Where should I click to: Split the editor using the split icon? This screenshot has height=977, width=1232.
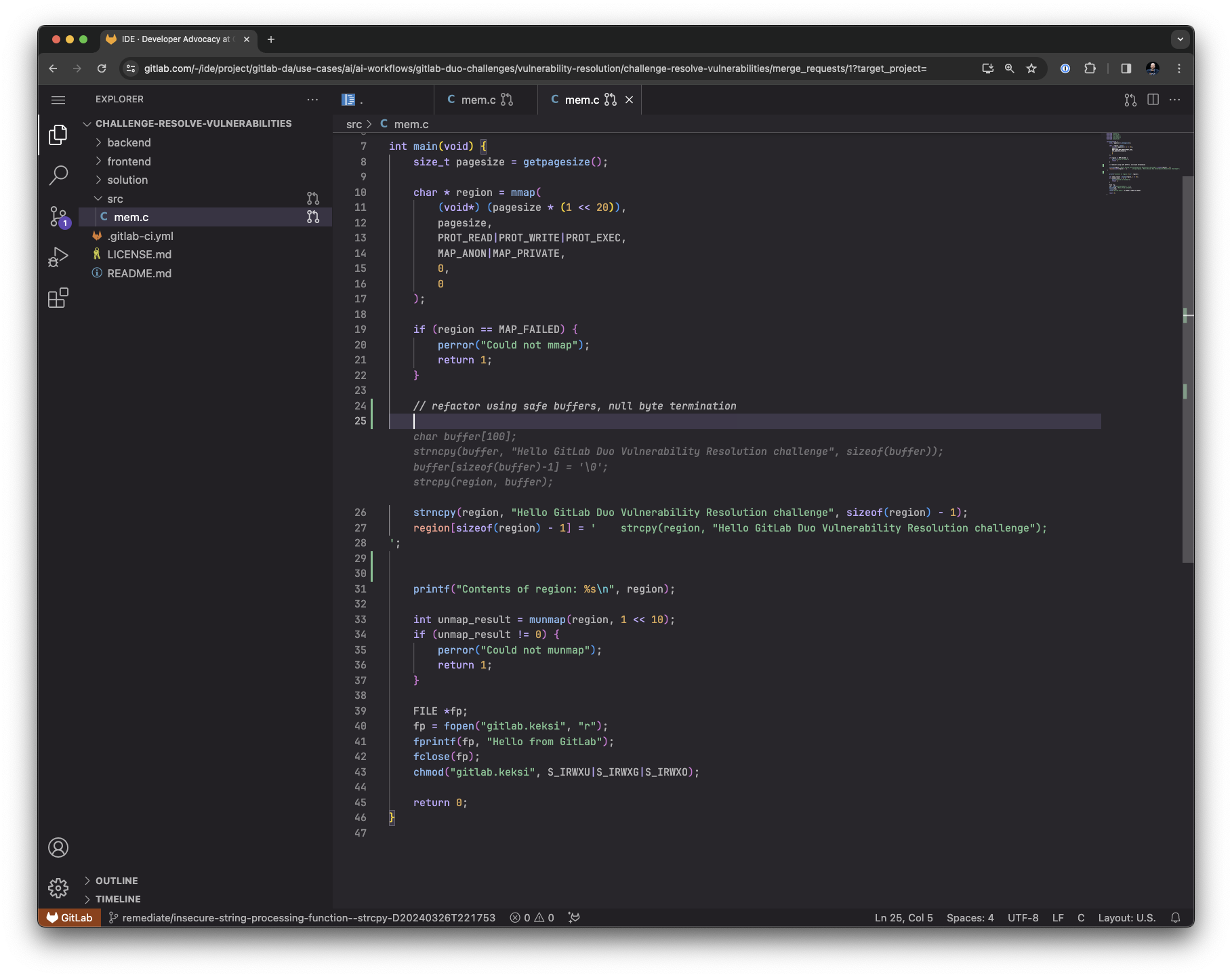(x=1153, y=100)
